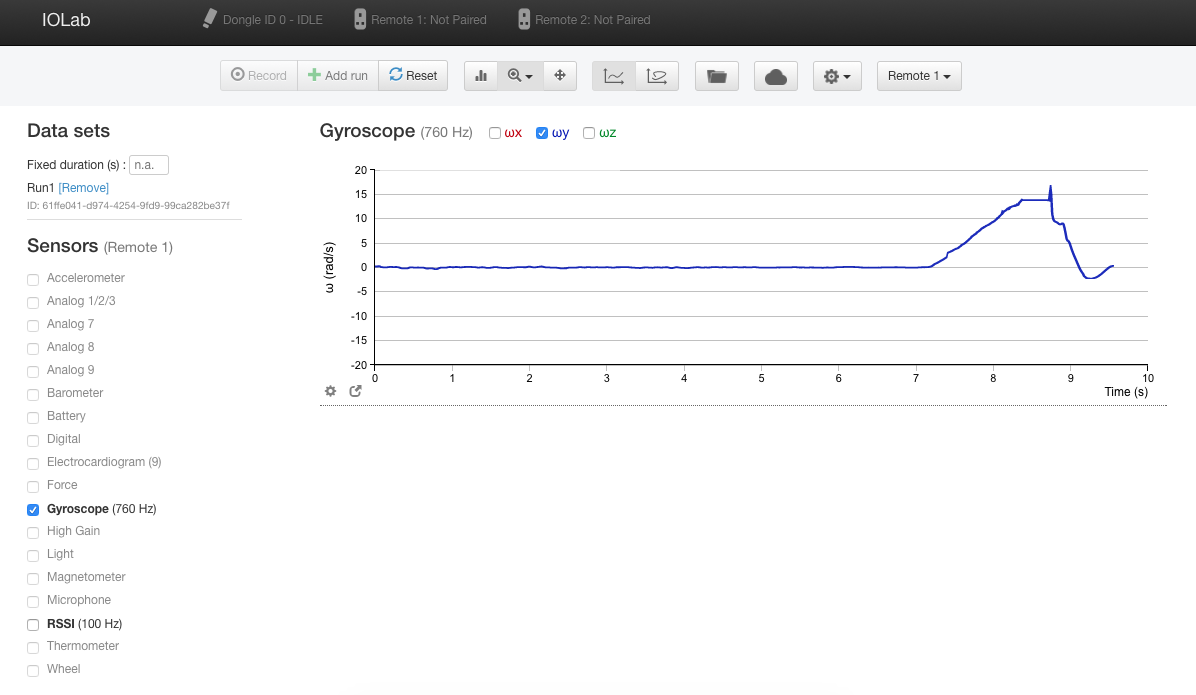The image size is (1196, 695).
Task: Click the Record button
Action: click(259, 76)
